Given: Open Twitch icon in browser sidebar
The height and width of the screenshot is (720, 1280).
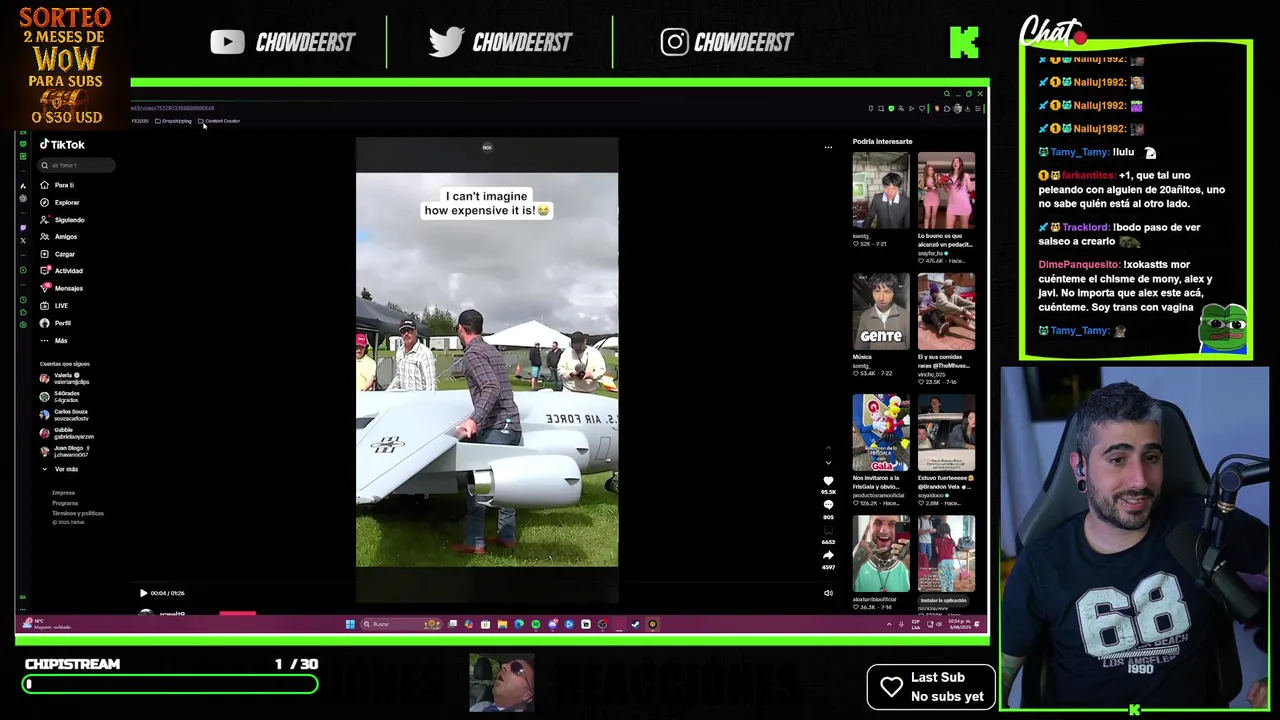Looking at the screenshot, I should [x=23, y=227].
